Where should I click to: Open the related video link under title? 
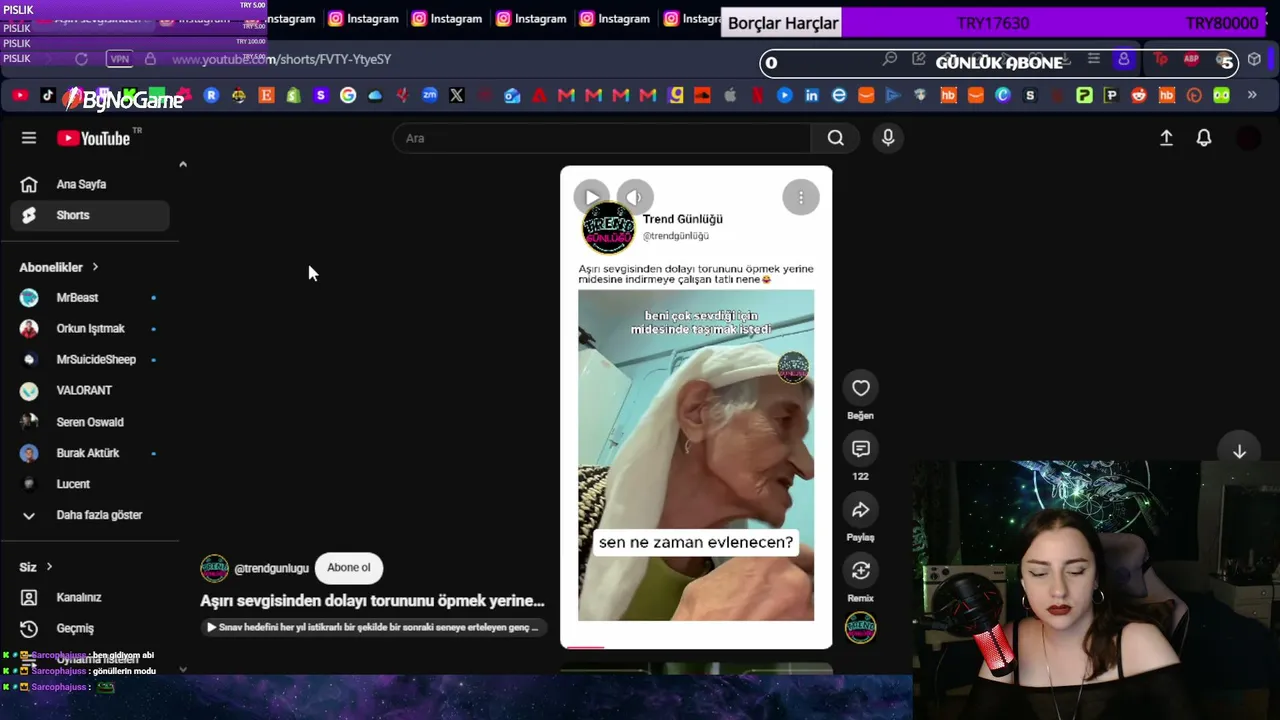[x=372, y=627]
